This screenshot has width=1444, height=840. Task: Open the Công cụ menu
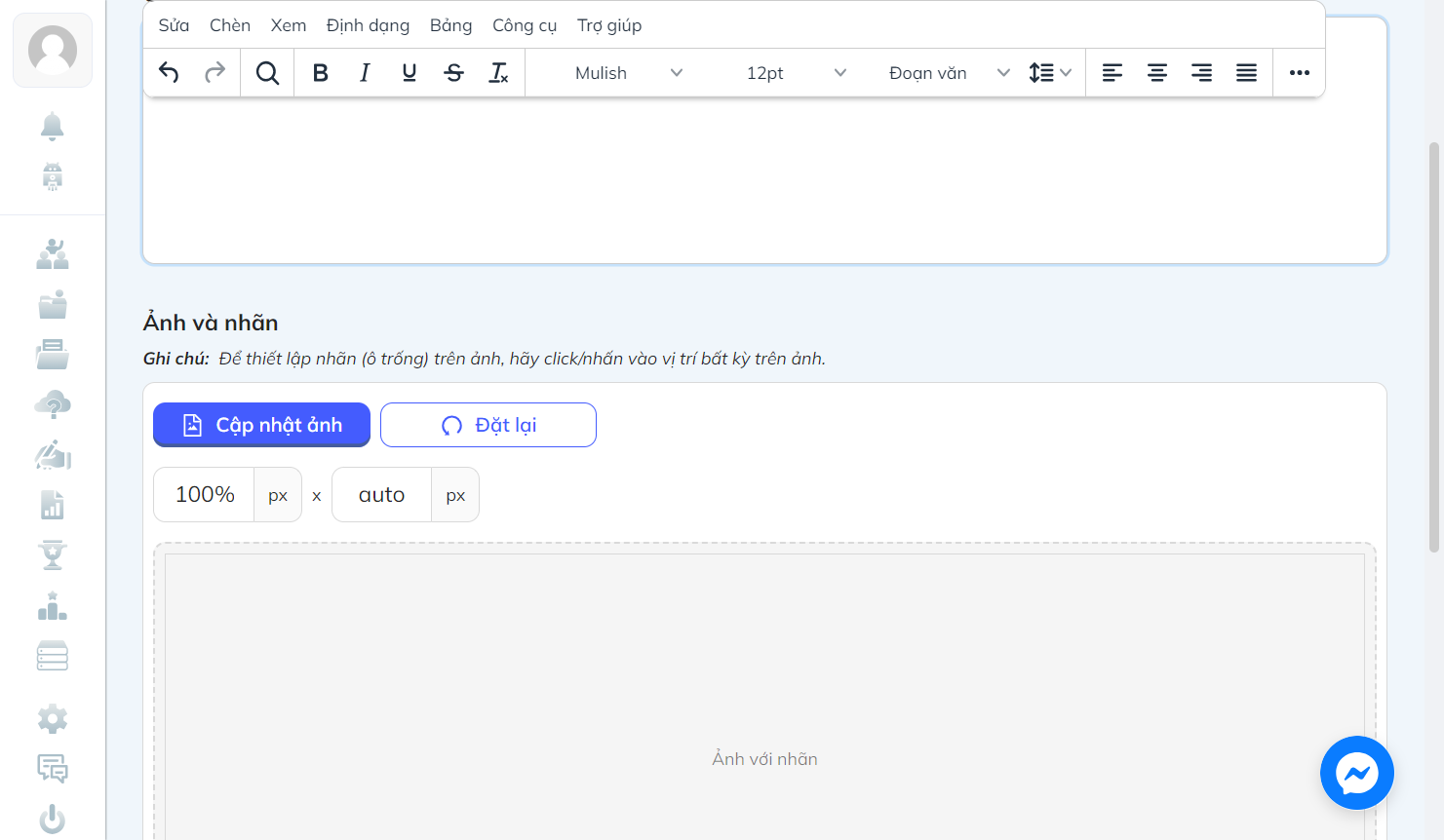pos(525,25)
